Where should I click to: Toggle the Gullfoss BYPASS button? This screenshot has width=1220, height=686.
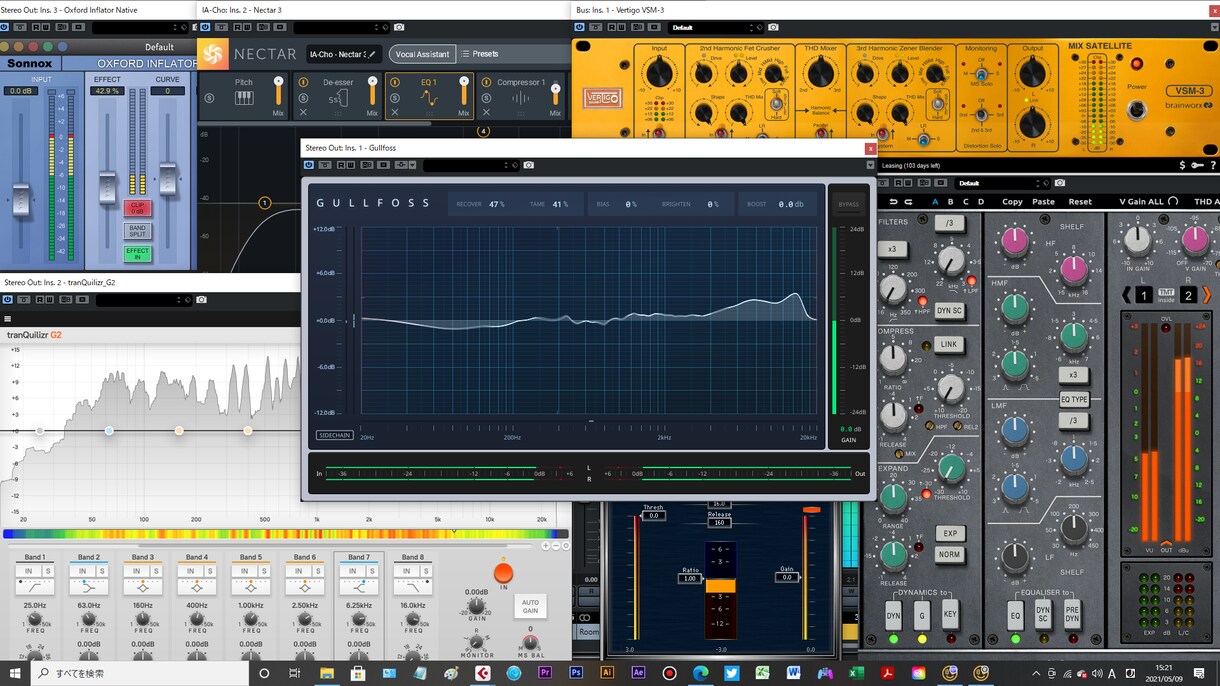pos(848,204)
